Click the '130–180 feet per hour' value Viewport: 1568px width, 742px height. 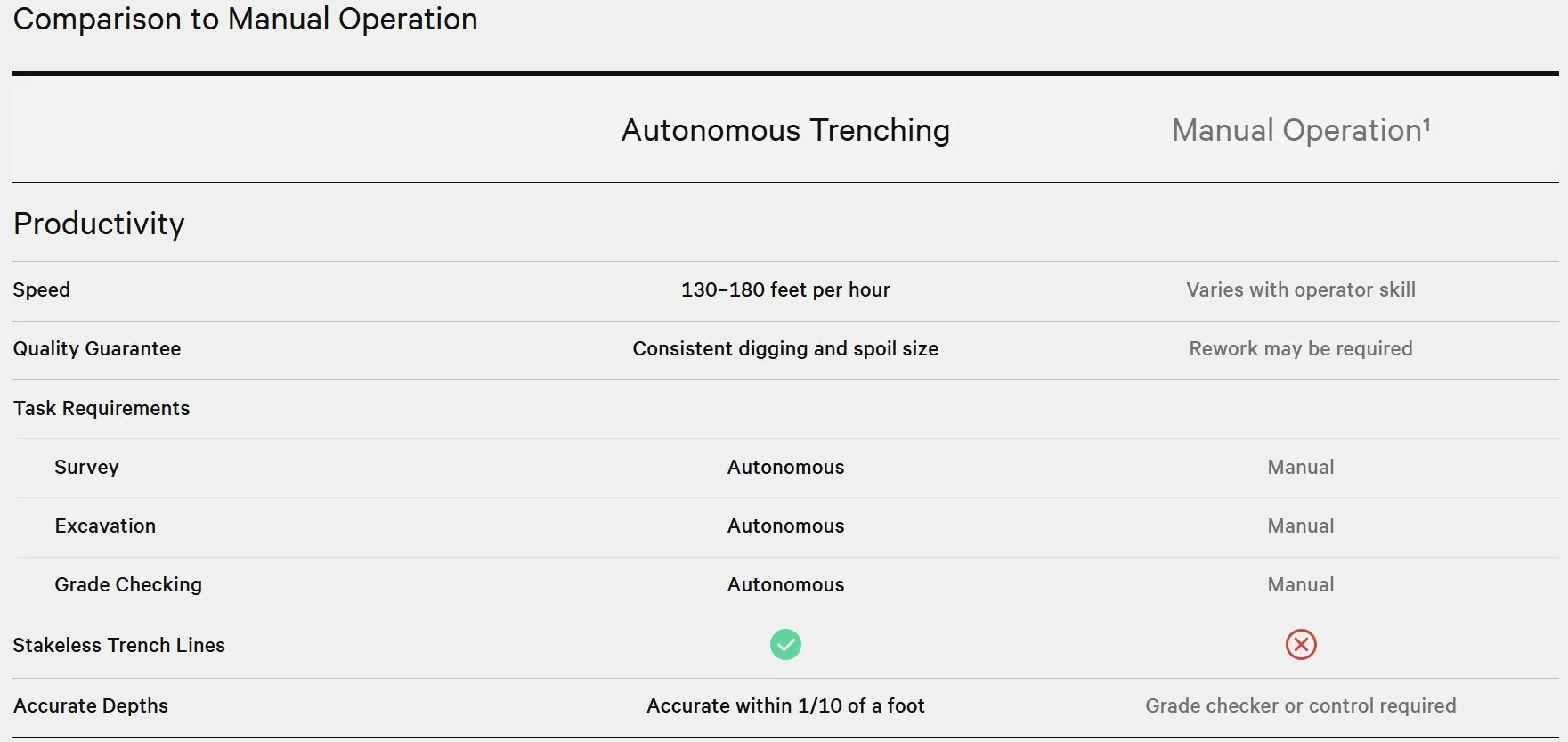(x=785, y=289)
